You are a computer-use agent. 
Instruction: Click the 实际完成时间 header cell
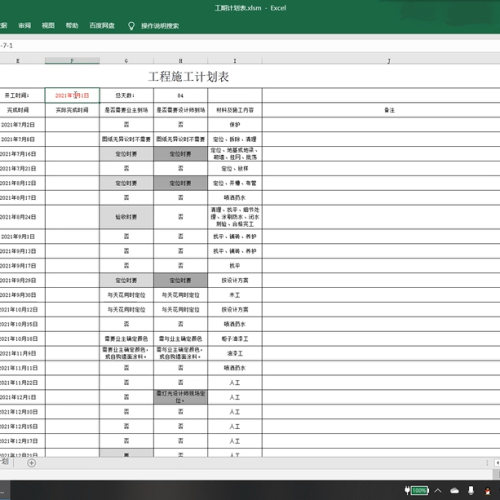[x=72, y=110]
